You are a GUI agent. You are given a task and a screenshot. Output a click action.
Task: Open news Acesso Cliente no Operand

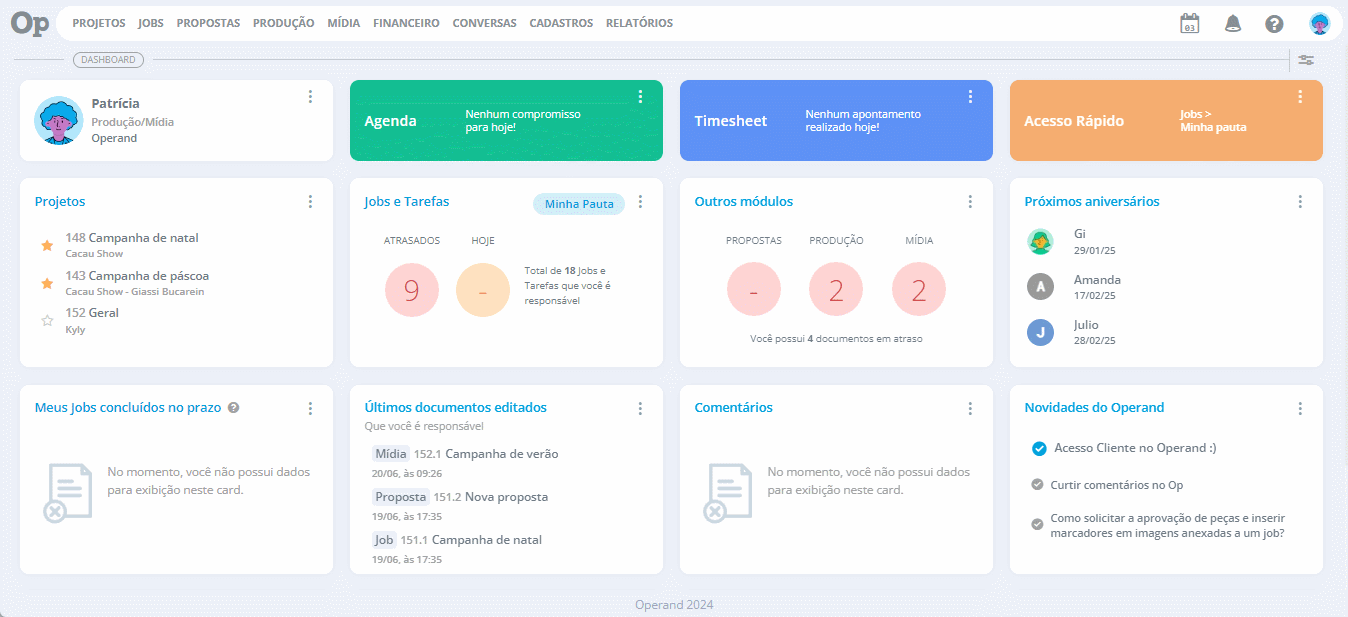coord(1135,448)
